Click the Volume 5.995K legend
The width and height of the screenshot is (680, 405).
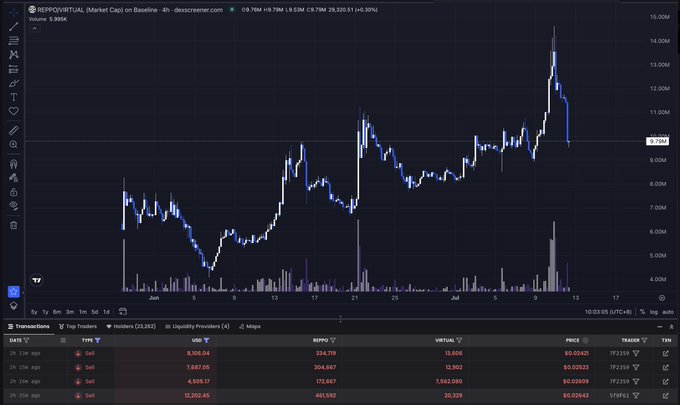48,19
